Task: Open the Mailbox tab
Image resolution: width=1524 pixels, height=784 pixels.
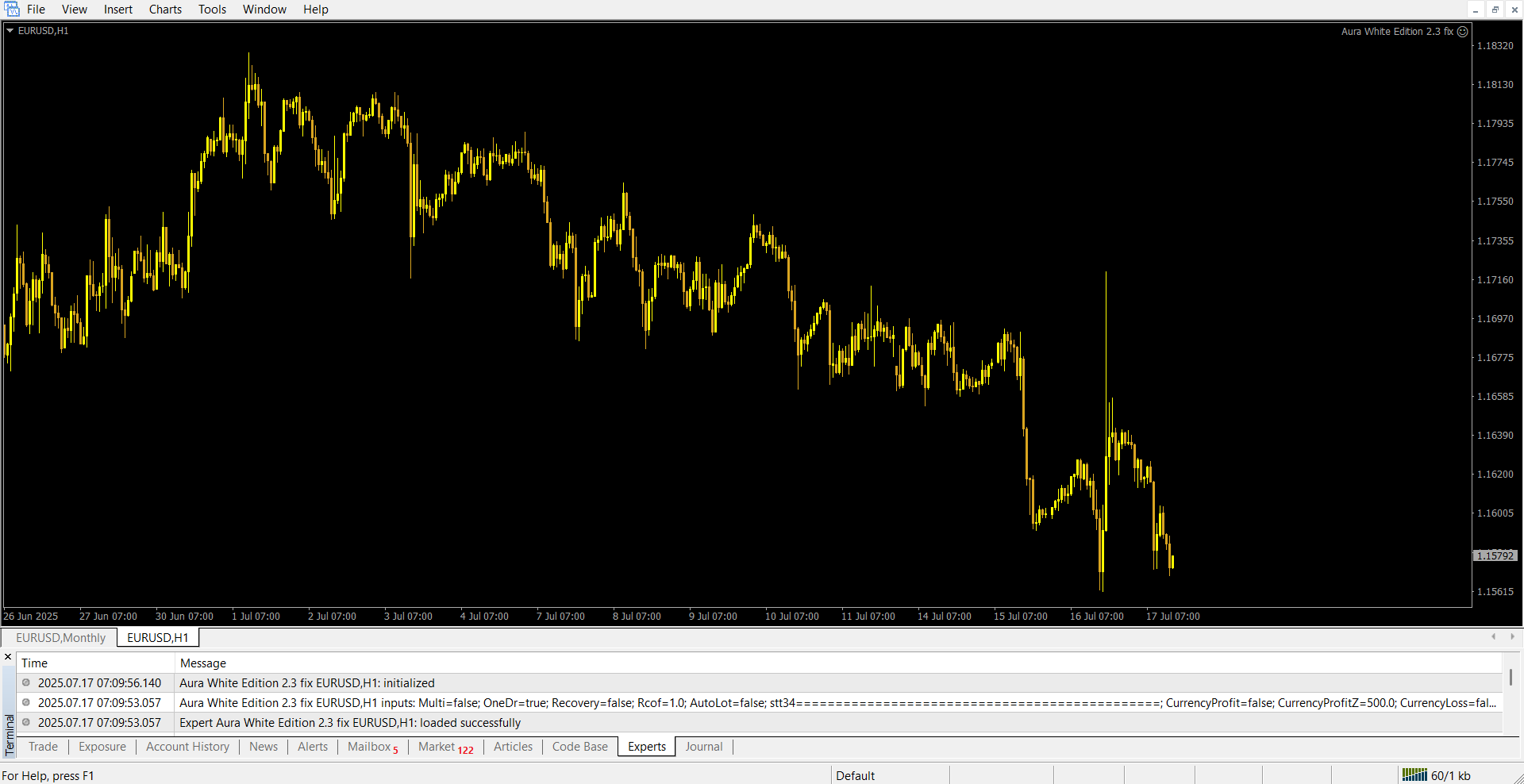Action: (373, 747)
